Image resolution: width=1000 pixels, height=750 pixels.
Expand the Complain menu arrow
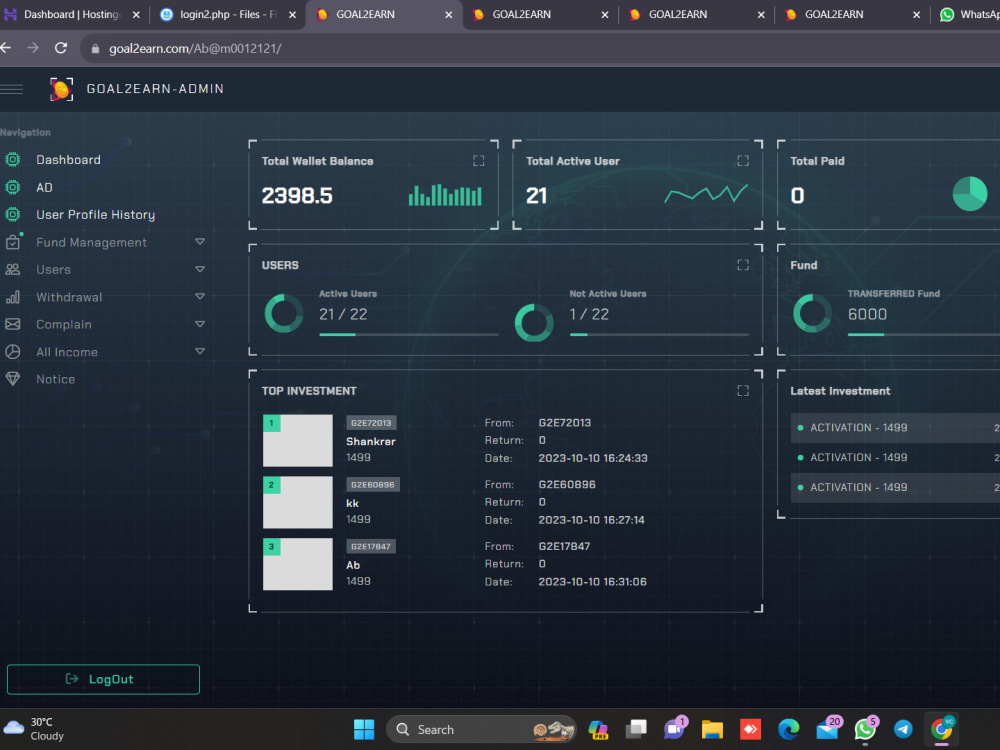click(x=200, y=324)
